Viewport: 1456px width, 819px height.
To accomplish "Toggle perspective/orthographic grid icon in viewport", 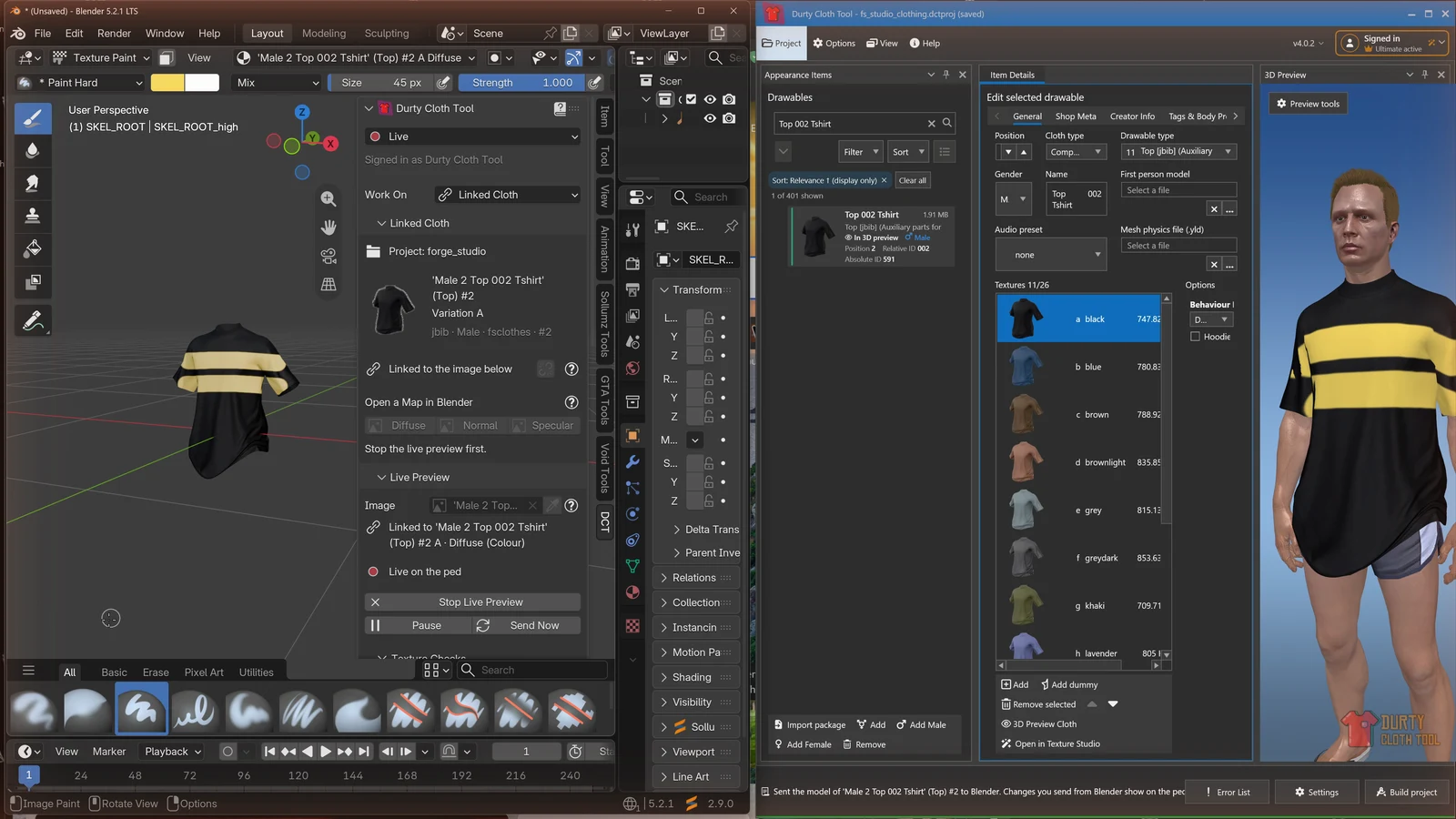I will coord(329,284).
